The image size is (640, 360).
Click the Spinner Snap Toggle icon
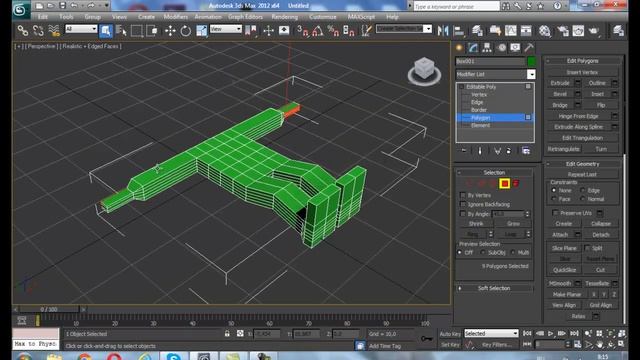pyautogui.click(x=349, y=31)
